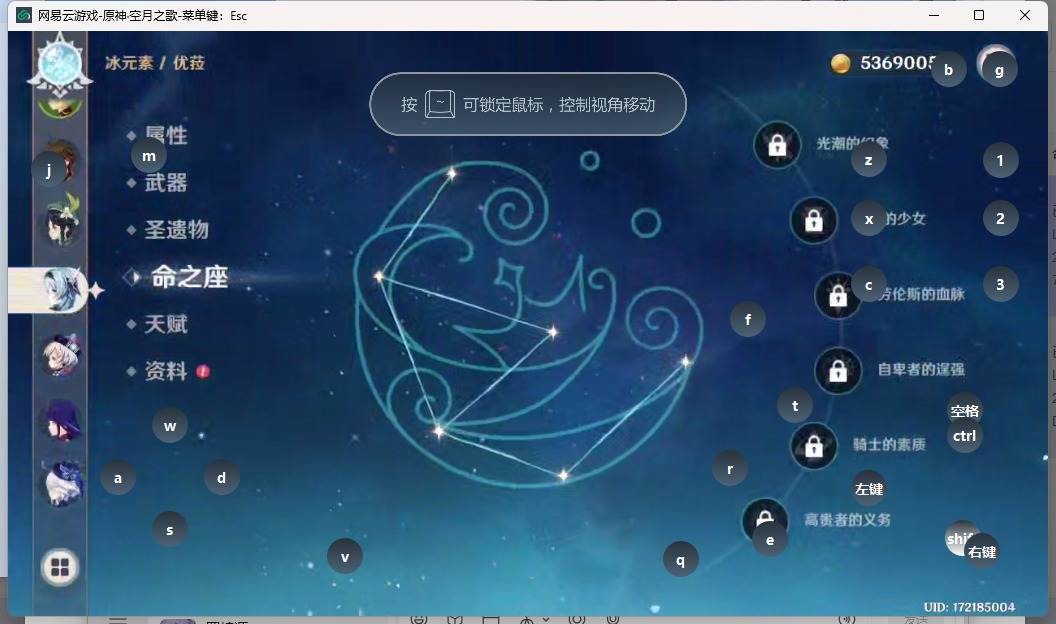Tap the virtual 'w' key button
The height and width of the screenshot is (624, 1056).
(x=170, y=425)
